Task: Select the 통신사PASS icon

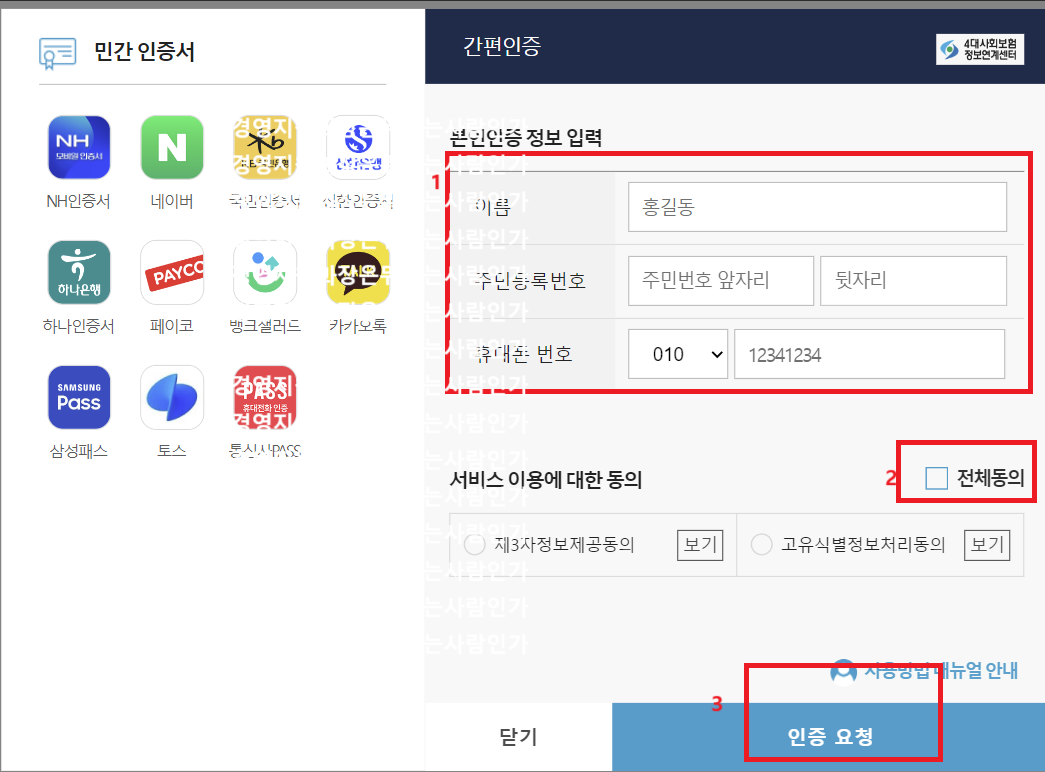Action: point(264,397)
